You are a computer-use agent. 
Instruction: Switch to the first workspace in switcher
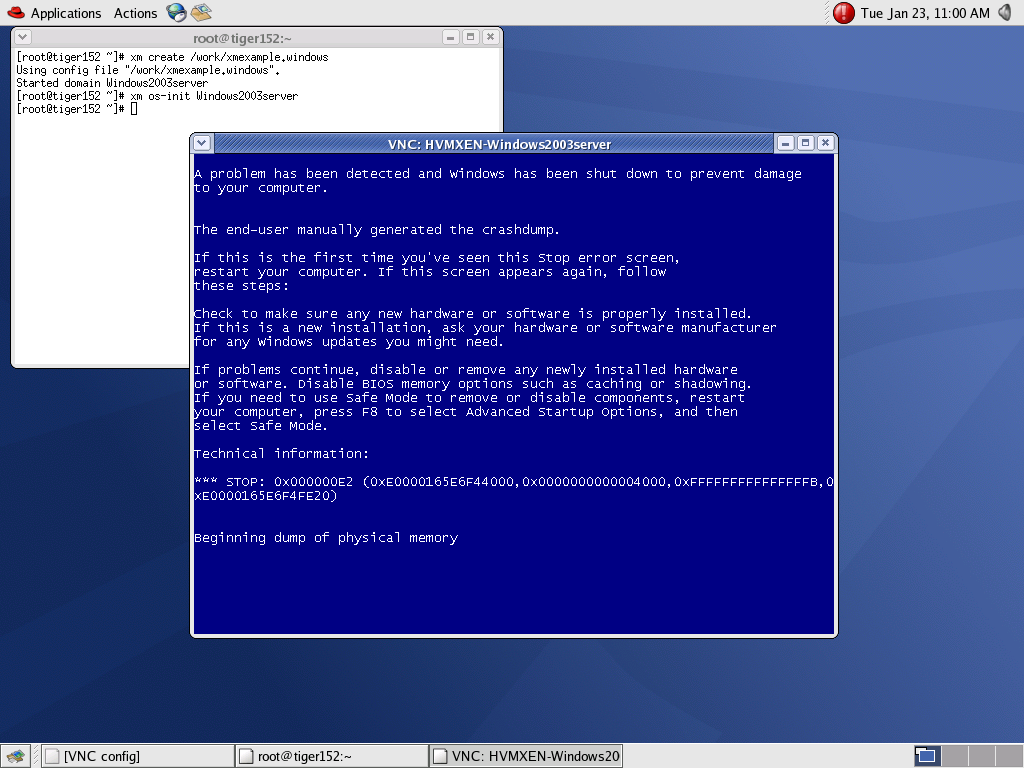pyautogui.click(x=927, y=756)
